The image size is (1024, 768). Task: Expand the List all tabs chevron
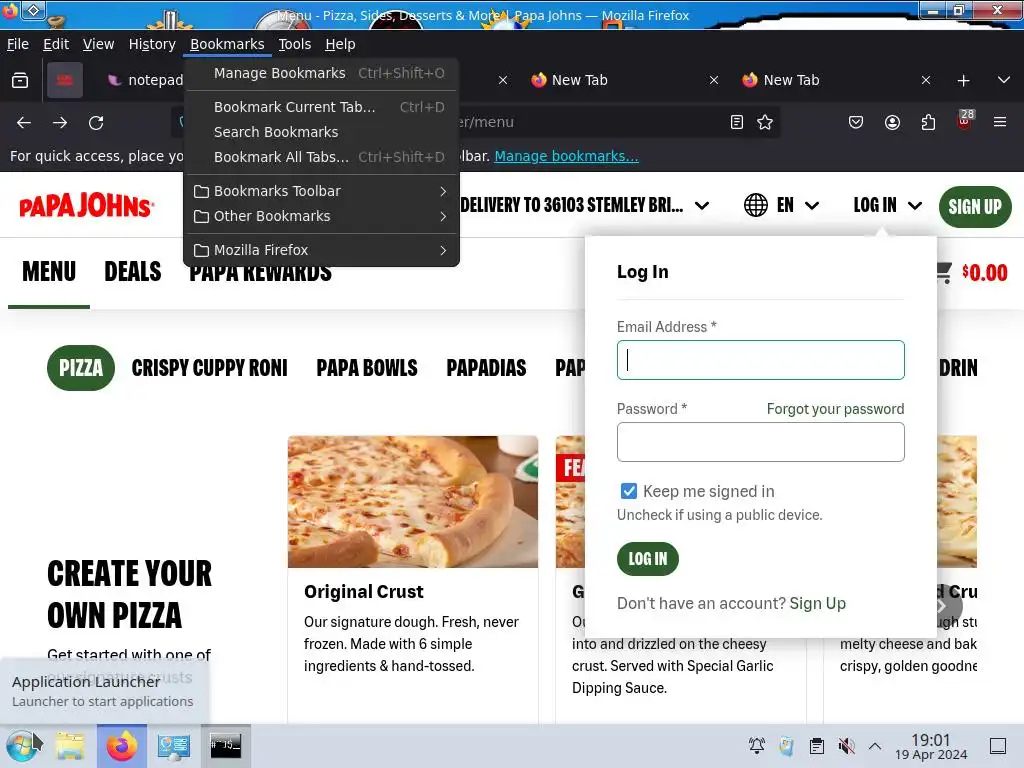tap(1004, 80)
